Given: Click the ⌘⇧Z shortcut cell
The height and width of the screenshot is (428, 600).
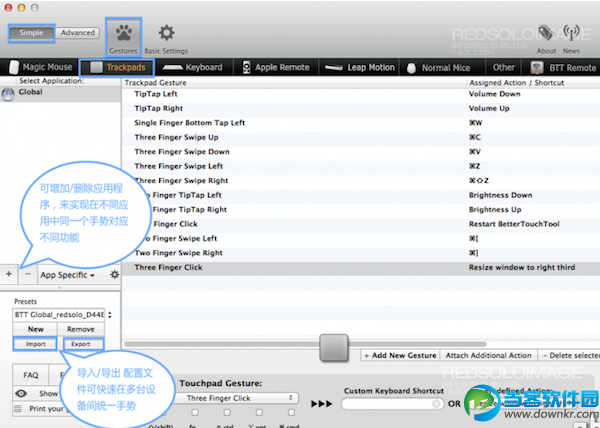Looking at the screenshot, I should point(479,181).
